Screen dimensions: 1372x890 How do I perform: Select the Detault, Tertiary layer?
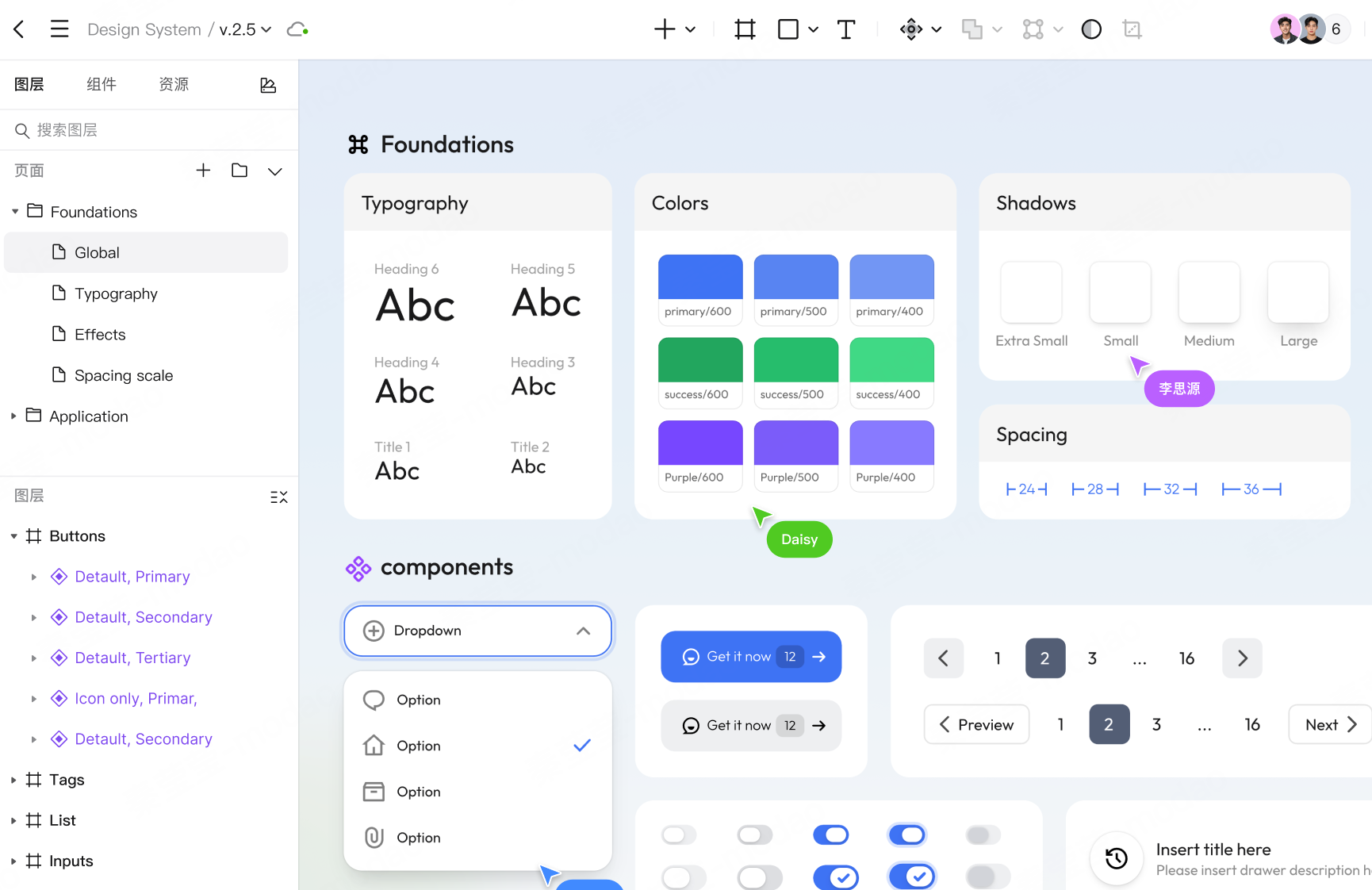click(x=132, y=658)
